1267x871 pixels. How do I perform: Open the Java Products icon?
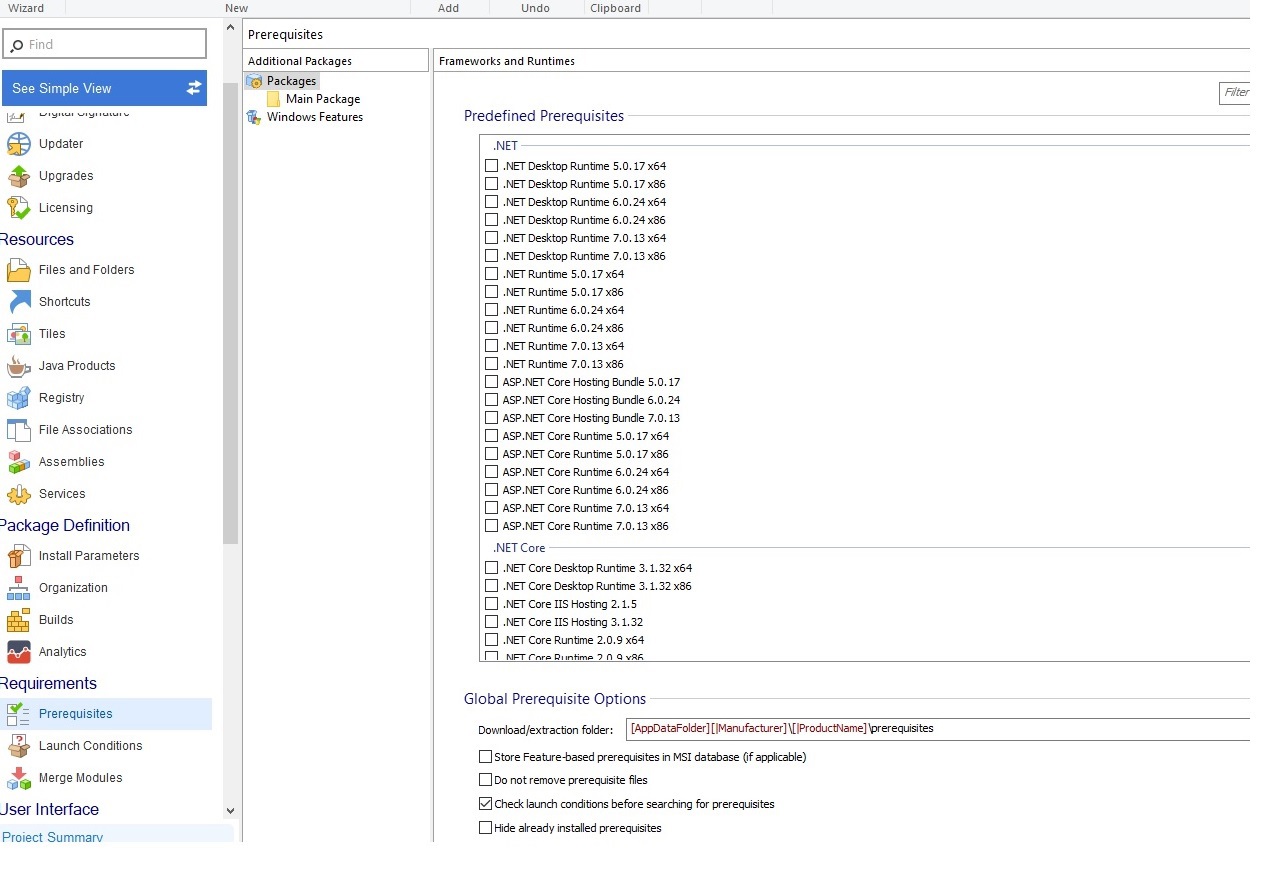click(19, 366)
